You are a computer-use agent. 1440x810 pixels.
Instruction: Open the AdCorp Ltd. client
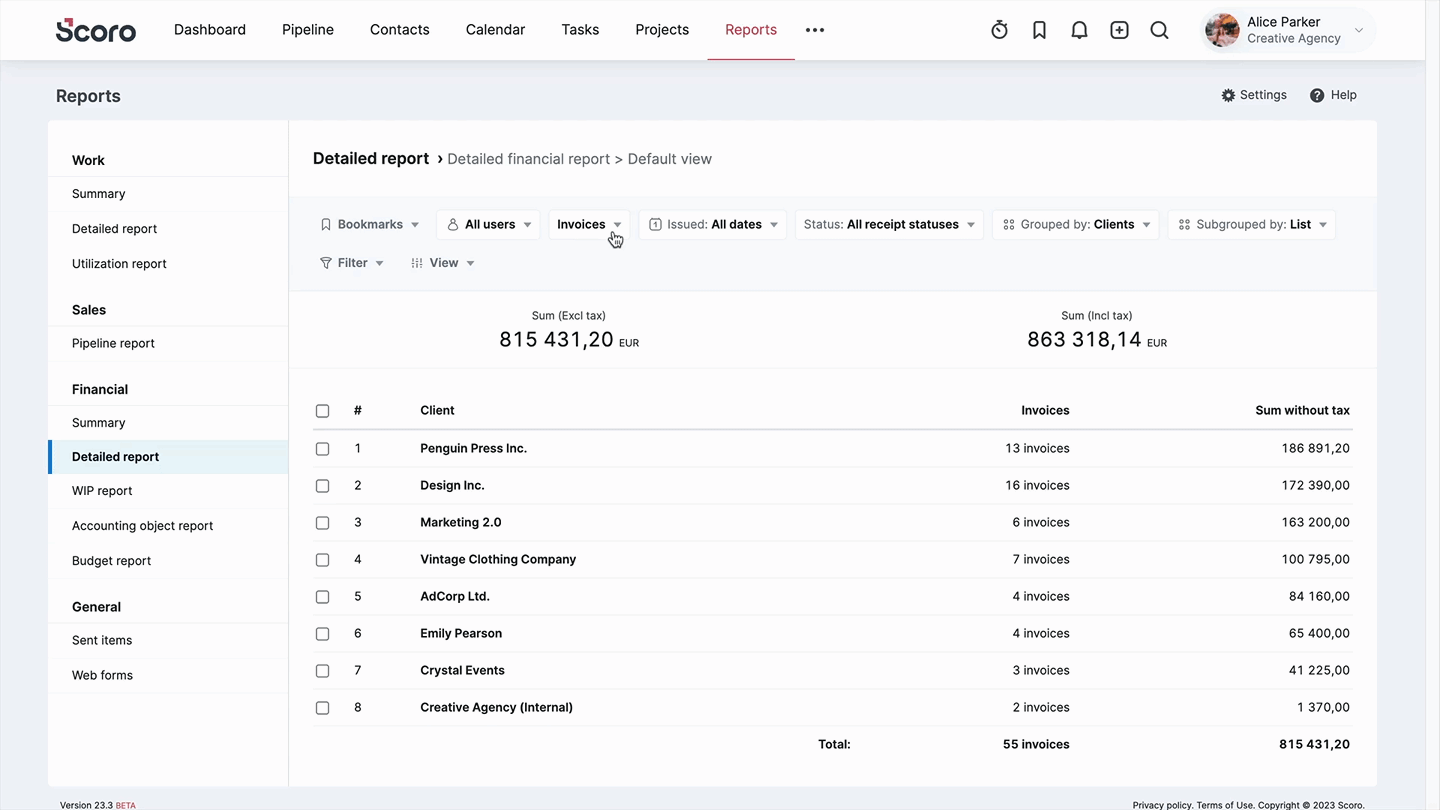455,597
